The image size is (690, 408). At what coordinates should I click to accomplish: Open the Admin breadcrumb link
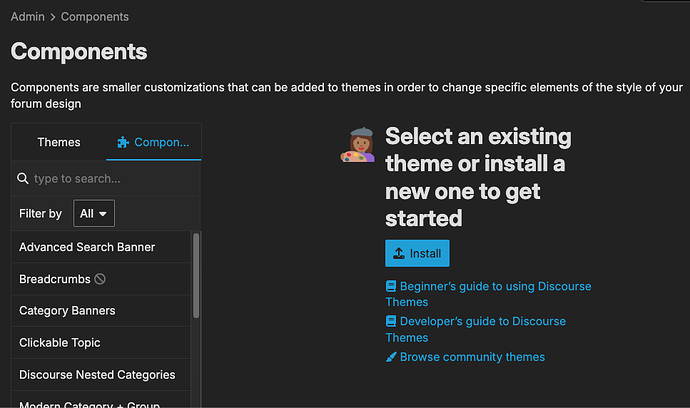click(27, 17)
